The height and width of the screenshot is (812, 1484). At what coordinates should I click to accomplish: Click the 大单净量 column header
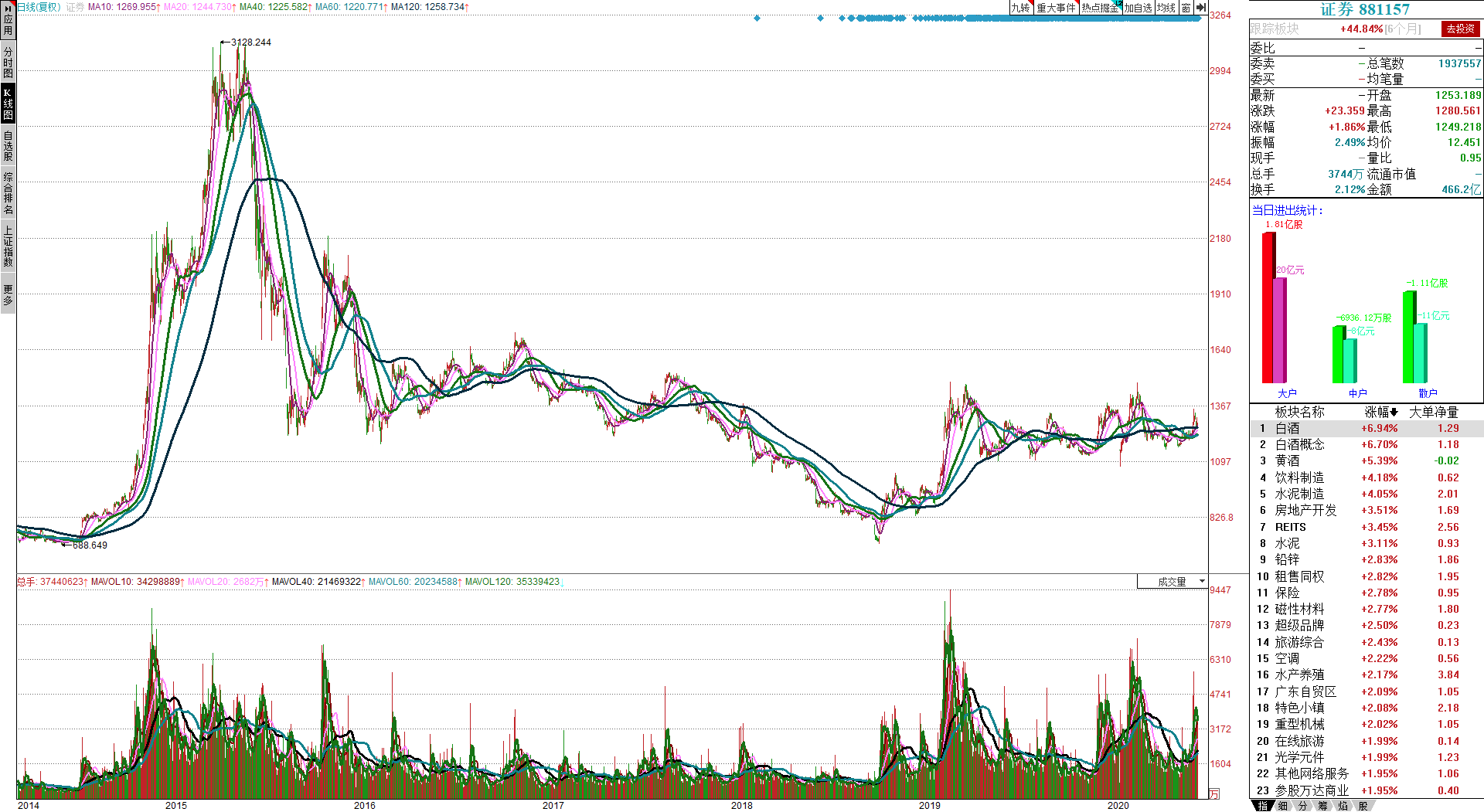coord(1434,413)
